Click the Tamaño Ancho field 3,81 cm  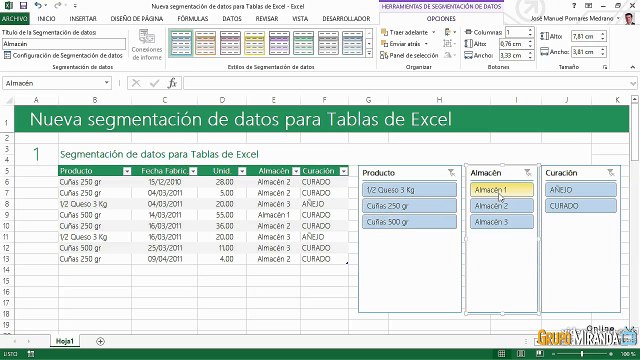tap(585, 52)
